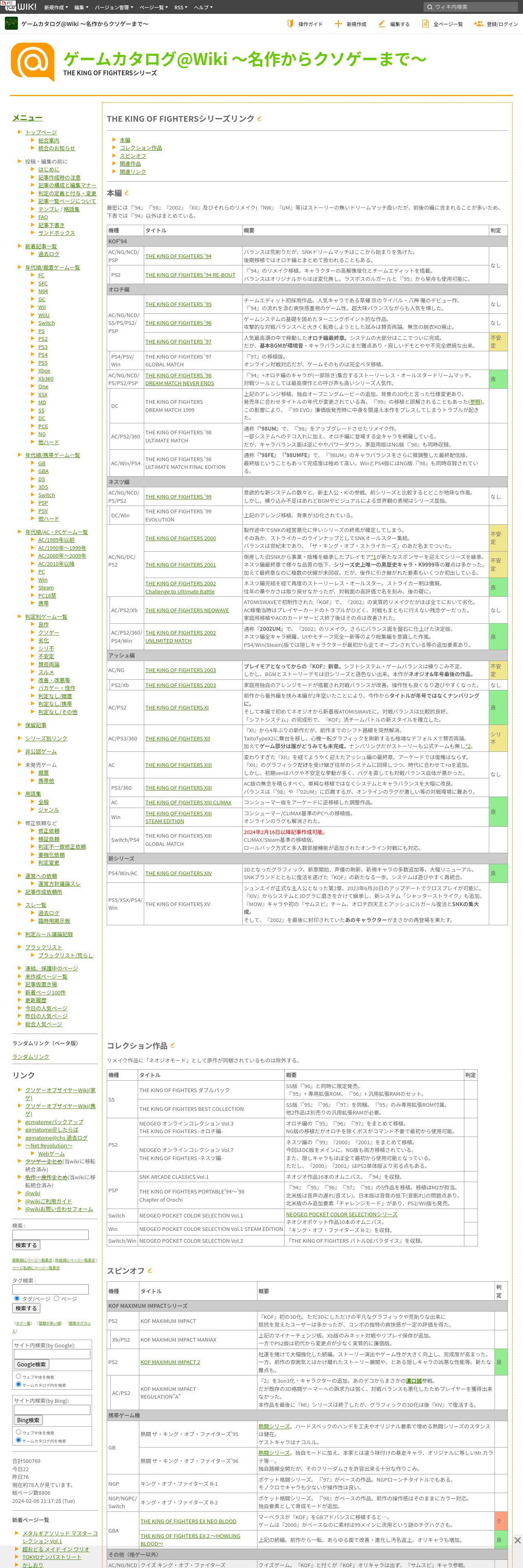Jump to スピンオフ in contents list
Screen dimensions: 523x1568
(x=133, y=156)
